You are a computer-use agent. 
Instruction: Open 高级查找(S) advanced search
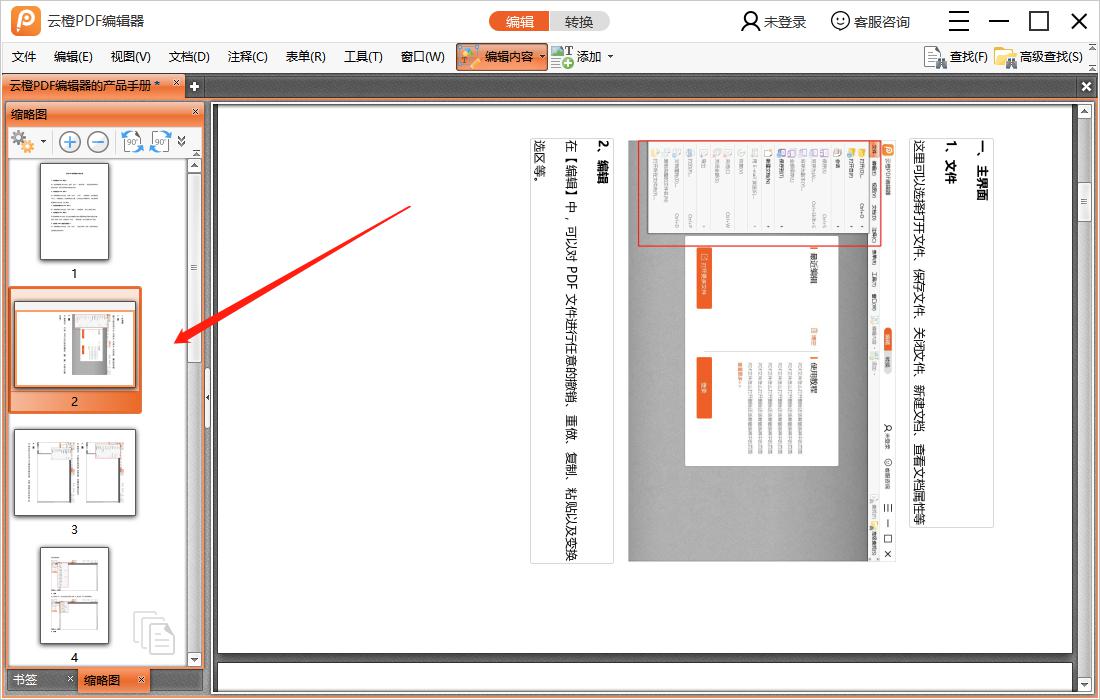[1039, 57]
